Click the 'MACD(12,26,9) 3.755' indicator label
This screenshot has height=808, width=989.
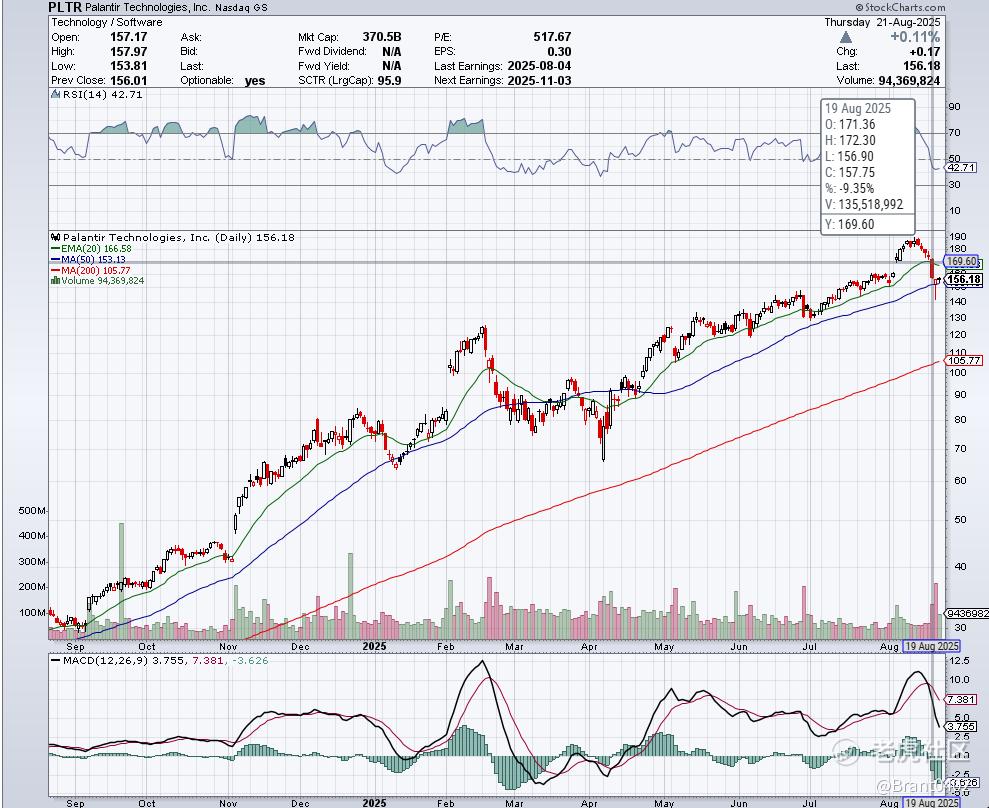coord(124,660)
